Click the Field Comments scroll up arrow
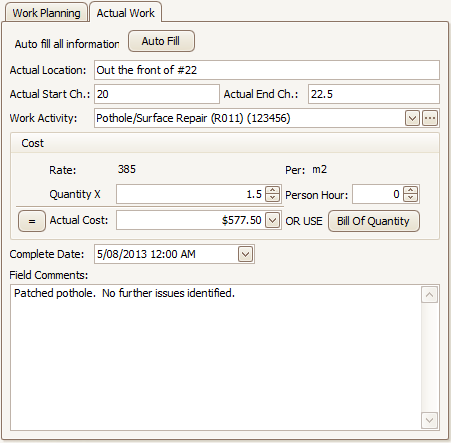Screen dimensions: 451x443 point(429,295)
